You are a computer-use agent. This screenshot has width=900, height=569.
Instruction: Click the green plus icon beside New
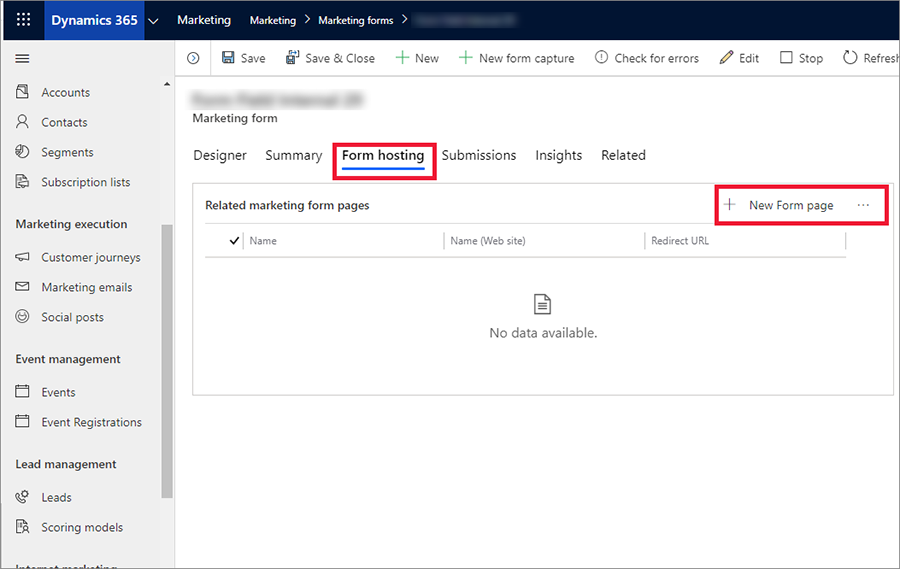click(402, 57)
